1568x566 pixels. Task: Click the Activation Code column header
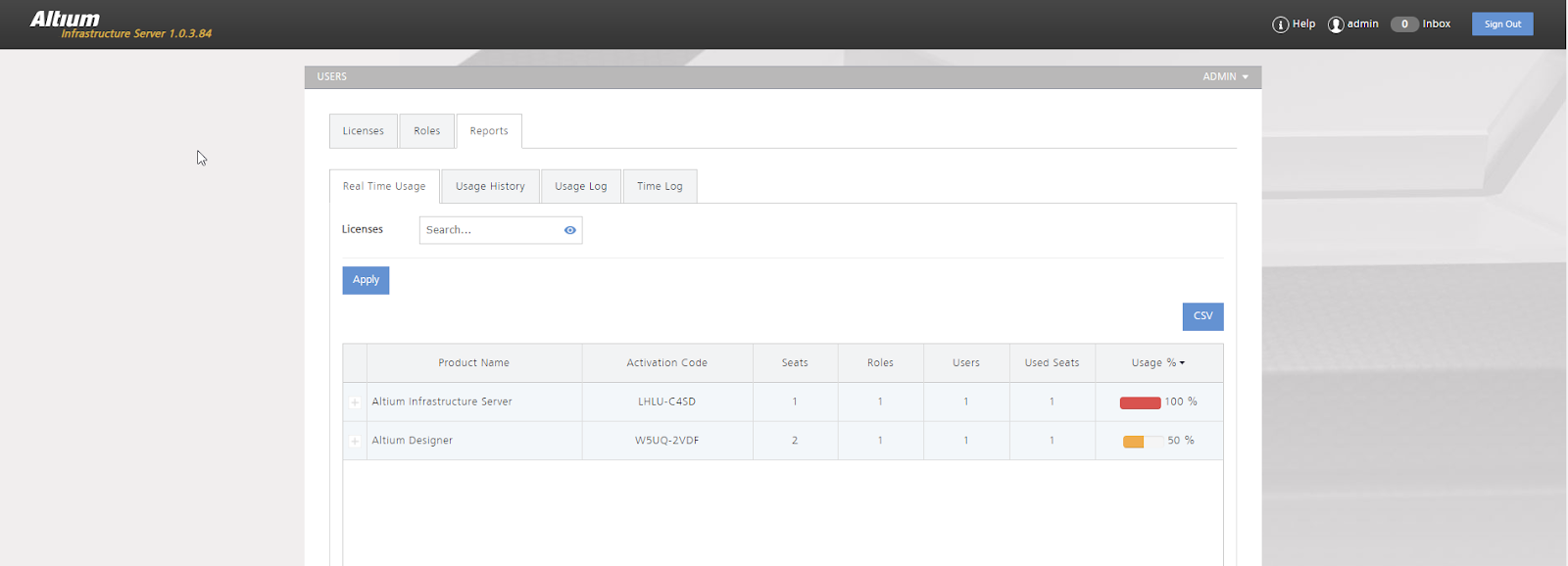(x=666, y=363)
